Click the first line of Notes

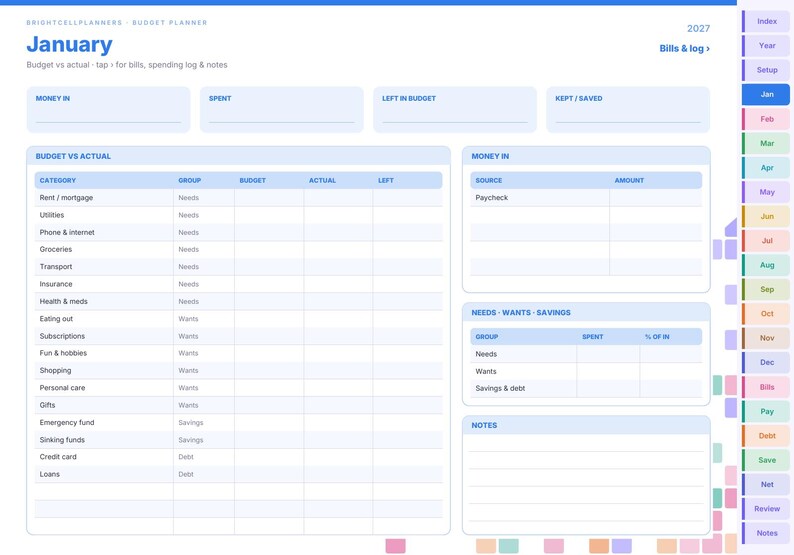click(586, 444)
